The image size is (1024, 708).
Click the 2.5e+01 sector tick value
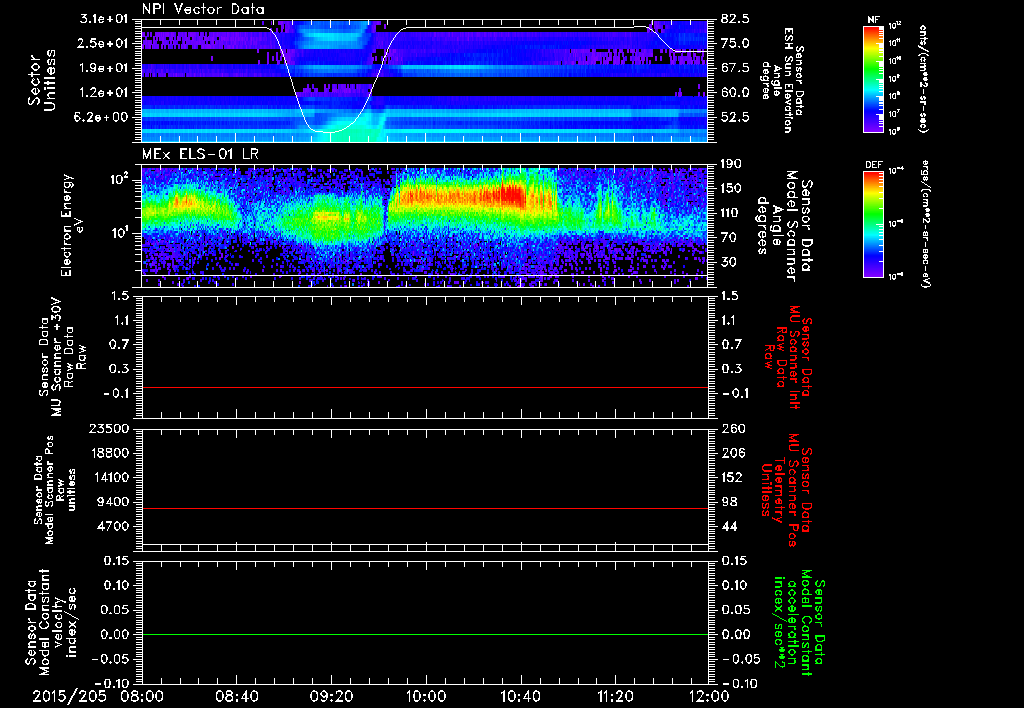point(103,43)
